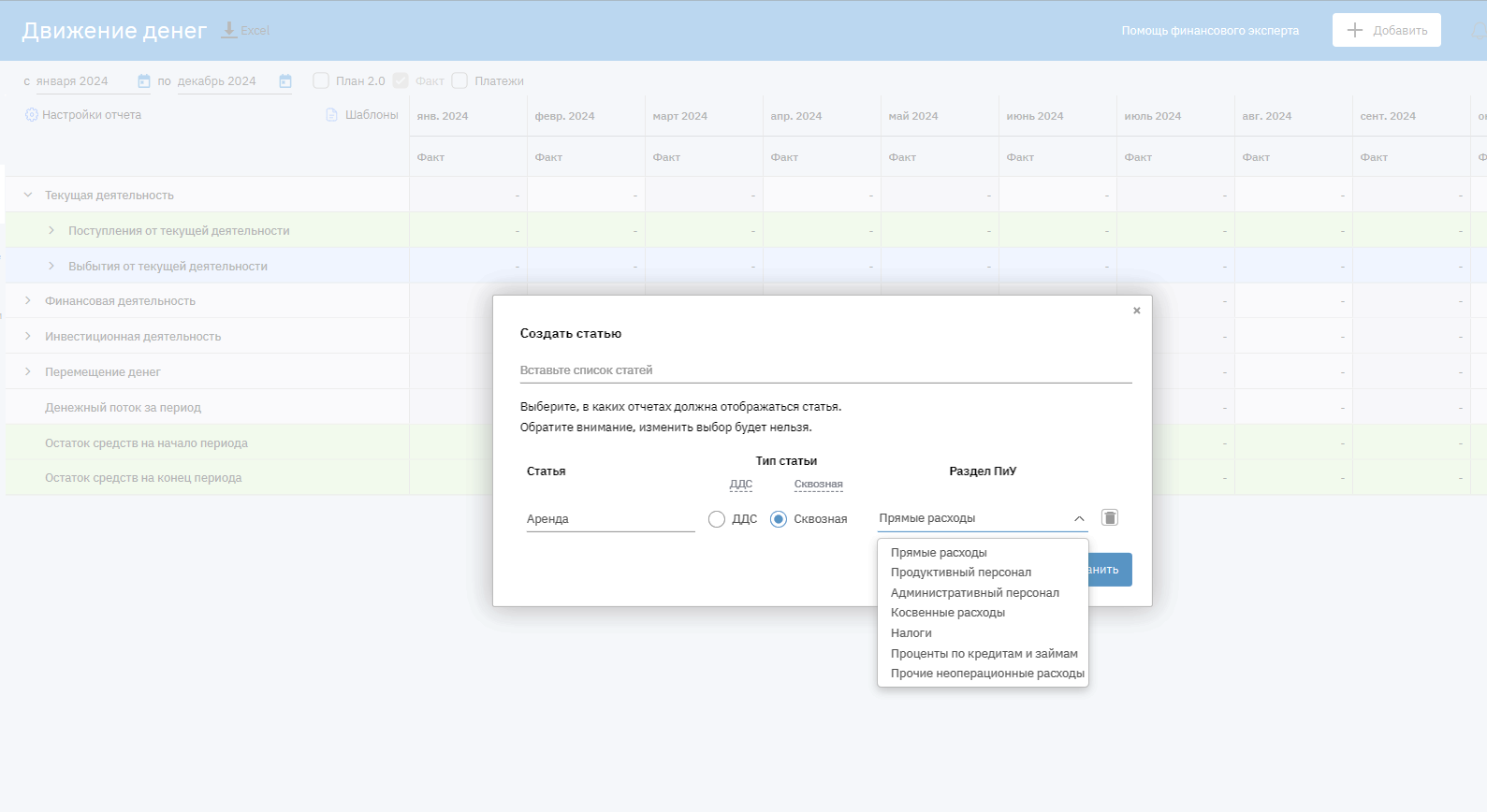
Task: Close the Создать статью dialog
Action: tap(1137, 311)
